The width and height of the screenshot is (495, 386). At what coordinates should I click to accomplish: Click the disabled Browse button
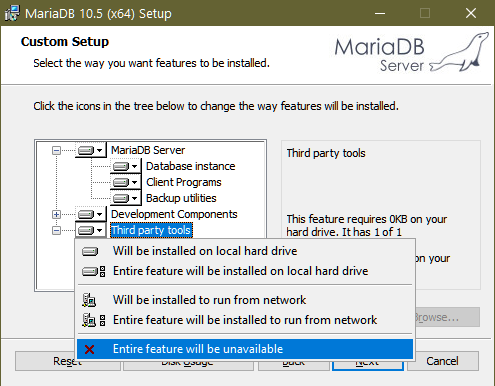point(447,317)
